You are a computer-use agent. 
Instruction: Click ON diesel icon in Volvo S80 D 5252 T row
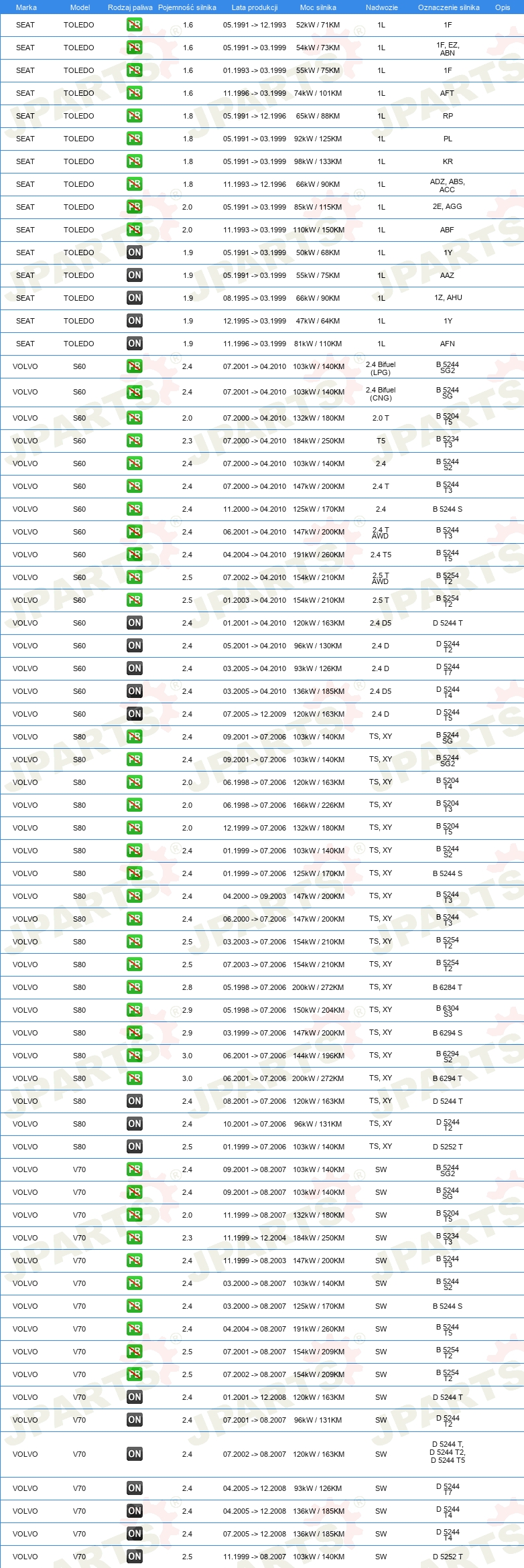pos(135,1147)
